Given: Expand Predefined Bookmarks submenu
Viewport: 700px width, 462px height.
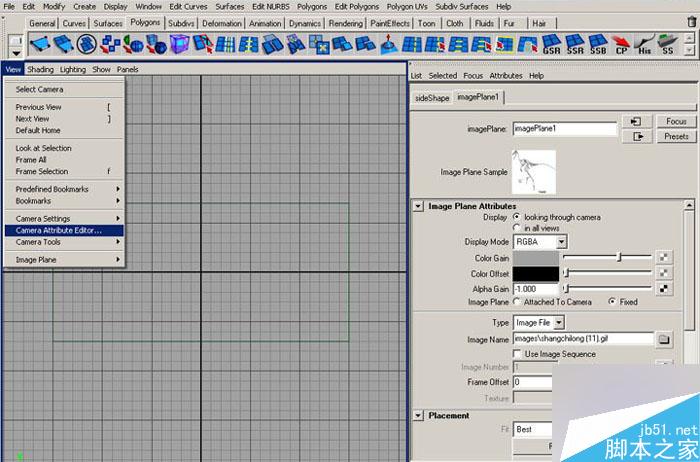Looking at the screenshot, I should pyautogui.click(x=65, y=189).
